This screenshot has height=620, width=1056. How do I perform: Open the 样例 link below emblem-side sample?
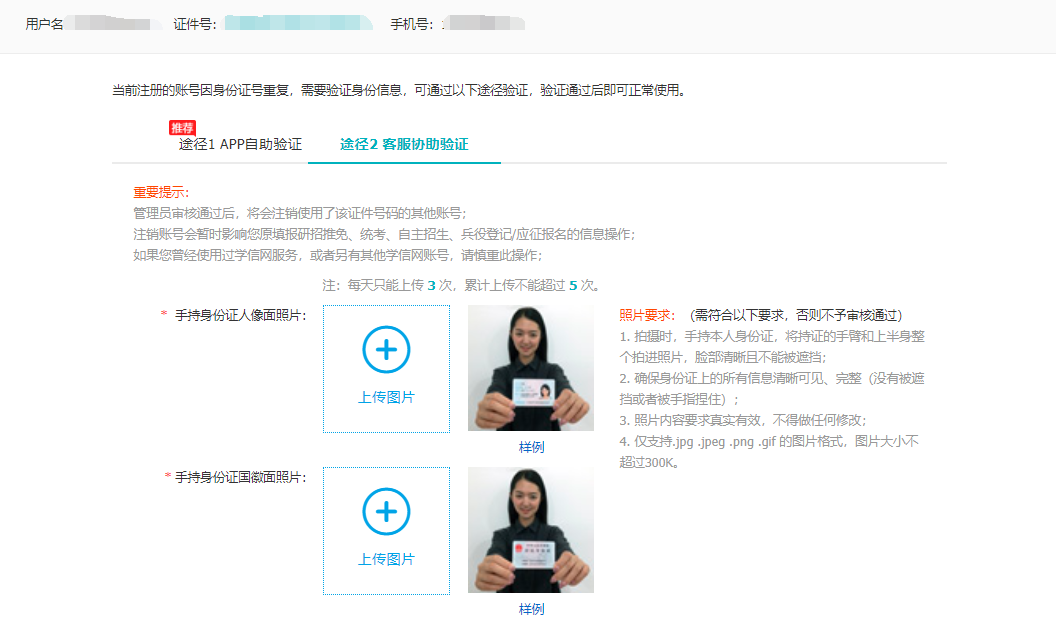coord(531,609)
